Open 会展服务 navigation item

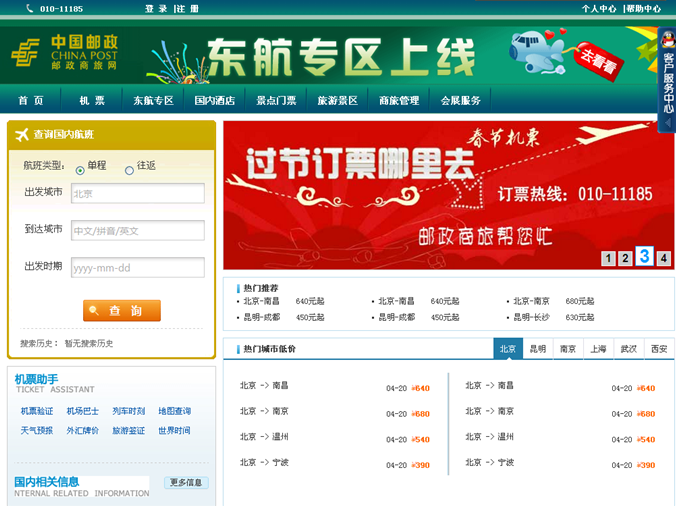point(460,100)
